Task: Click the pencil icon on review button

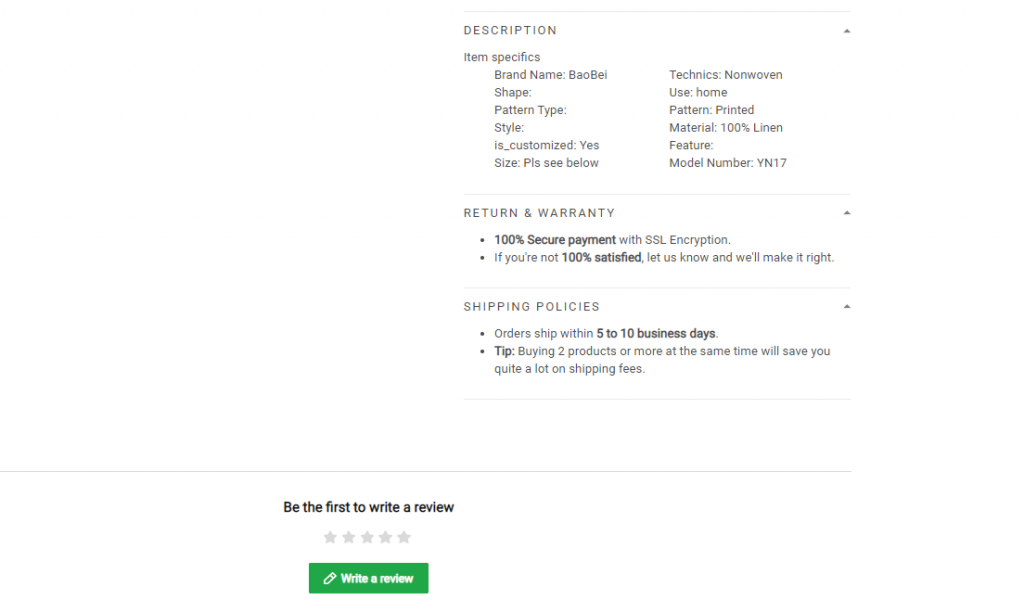Action: tap(330, 578)
